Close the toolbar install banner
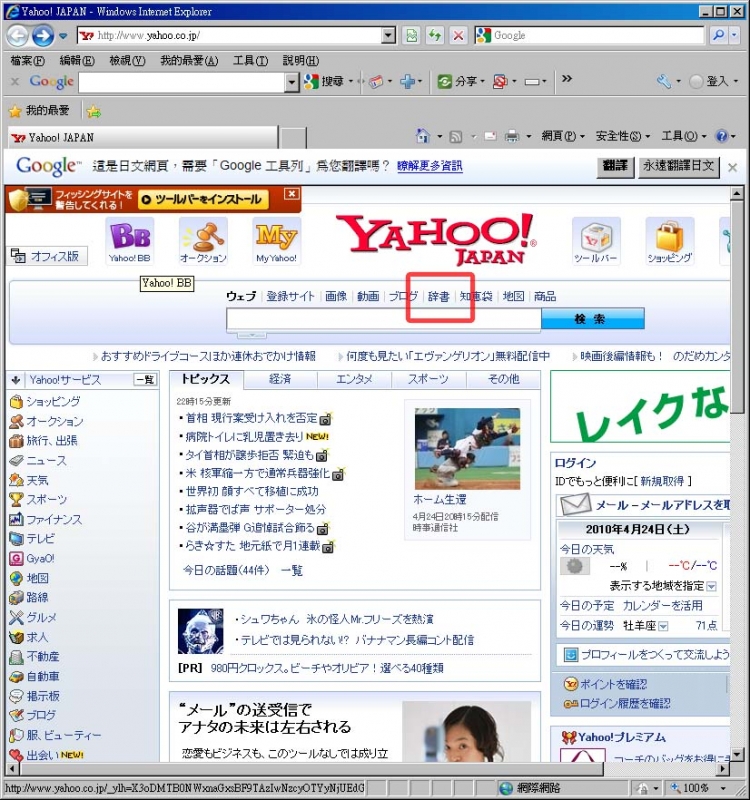Image resolution: width=750 pixels, height=800 pixels. pyautogui.click(x=291, y=194)
